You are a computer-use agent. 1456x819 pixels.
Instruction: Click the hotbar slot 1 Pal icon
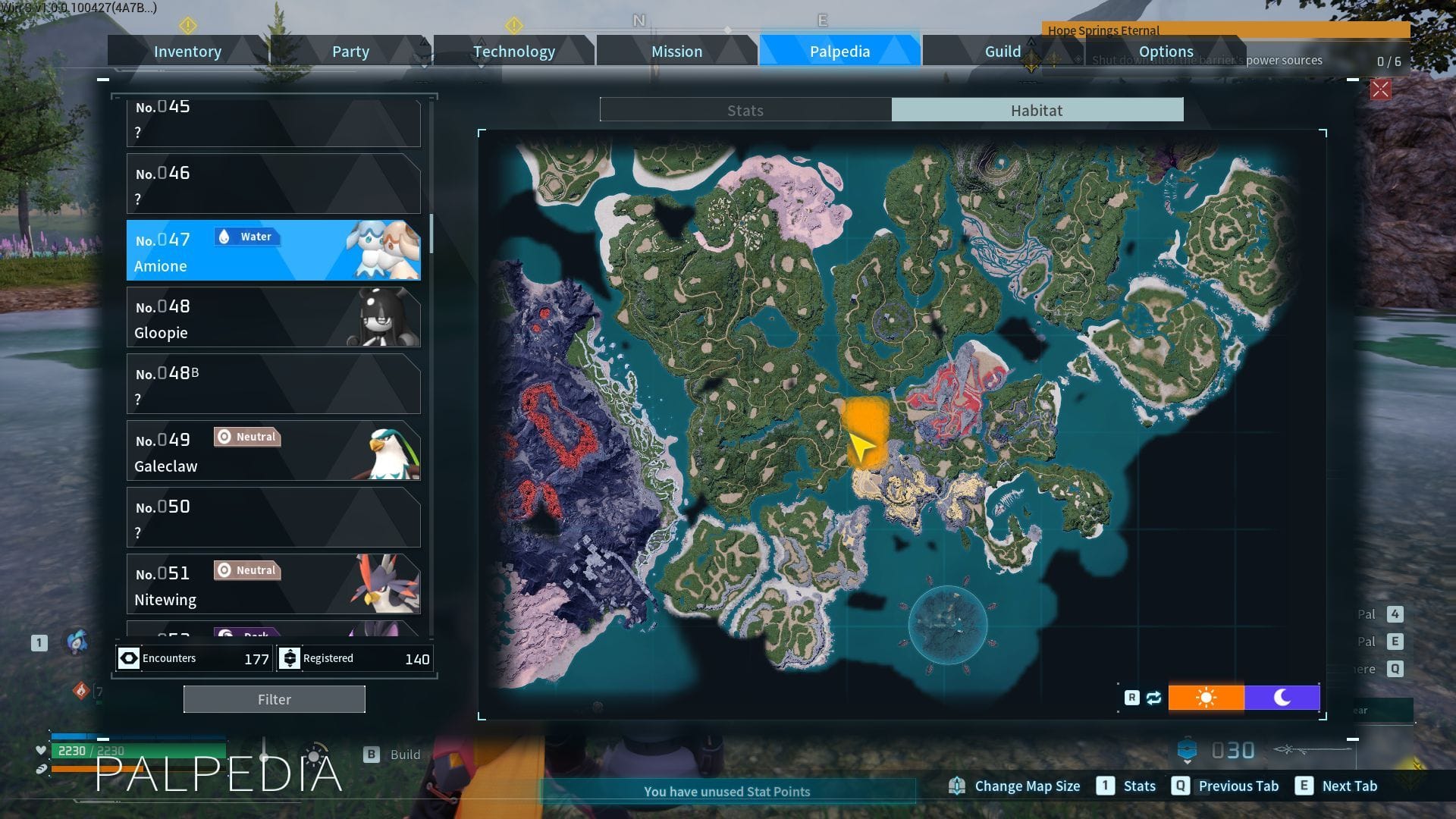pos(77,642)
